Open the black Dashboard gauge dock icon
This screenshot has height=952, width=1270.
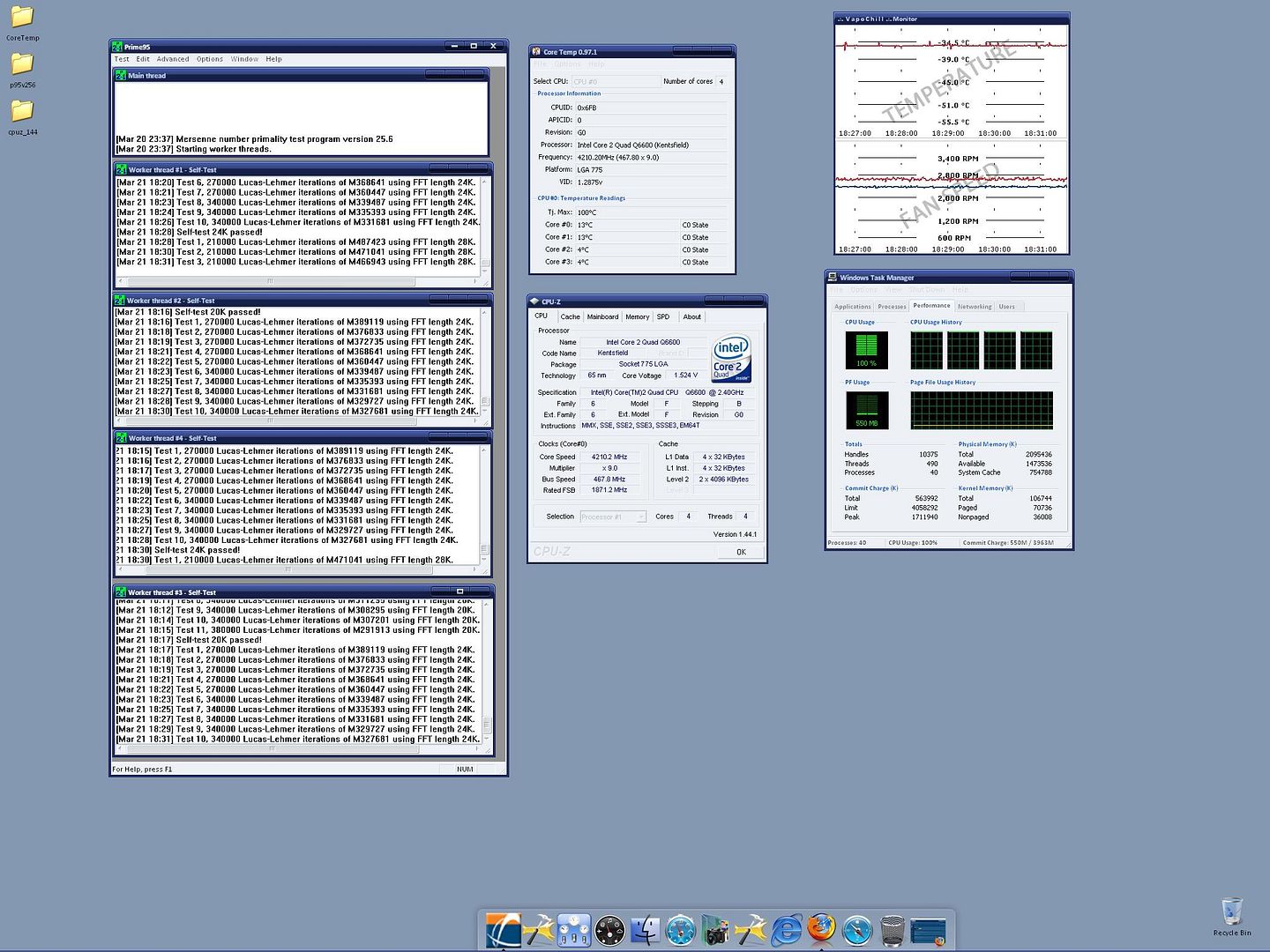pyautogui.click(x=609, y=930)
